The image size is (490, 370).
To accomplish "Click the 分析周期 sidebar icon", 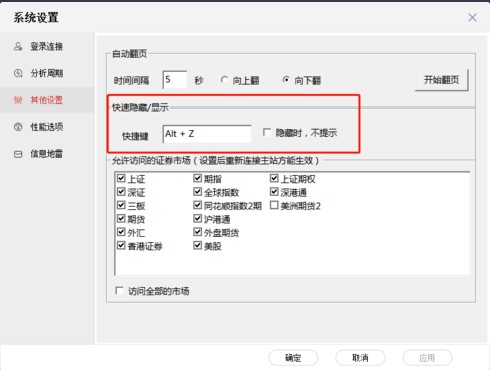I will click(18, 73).
